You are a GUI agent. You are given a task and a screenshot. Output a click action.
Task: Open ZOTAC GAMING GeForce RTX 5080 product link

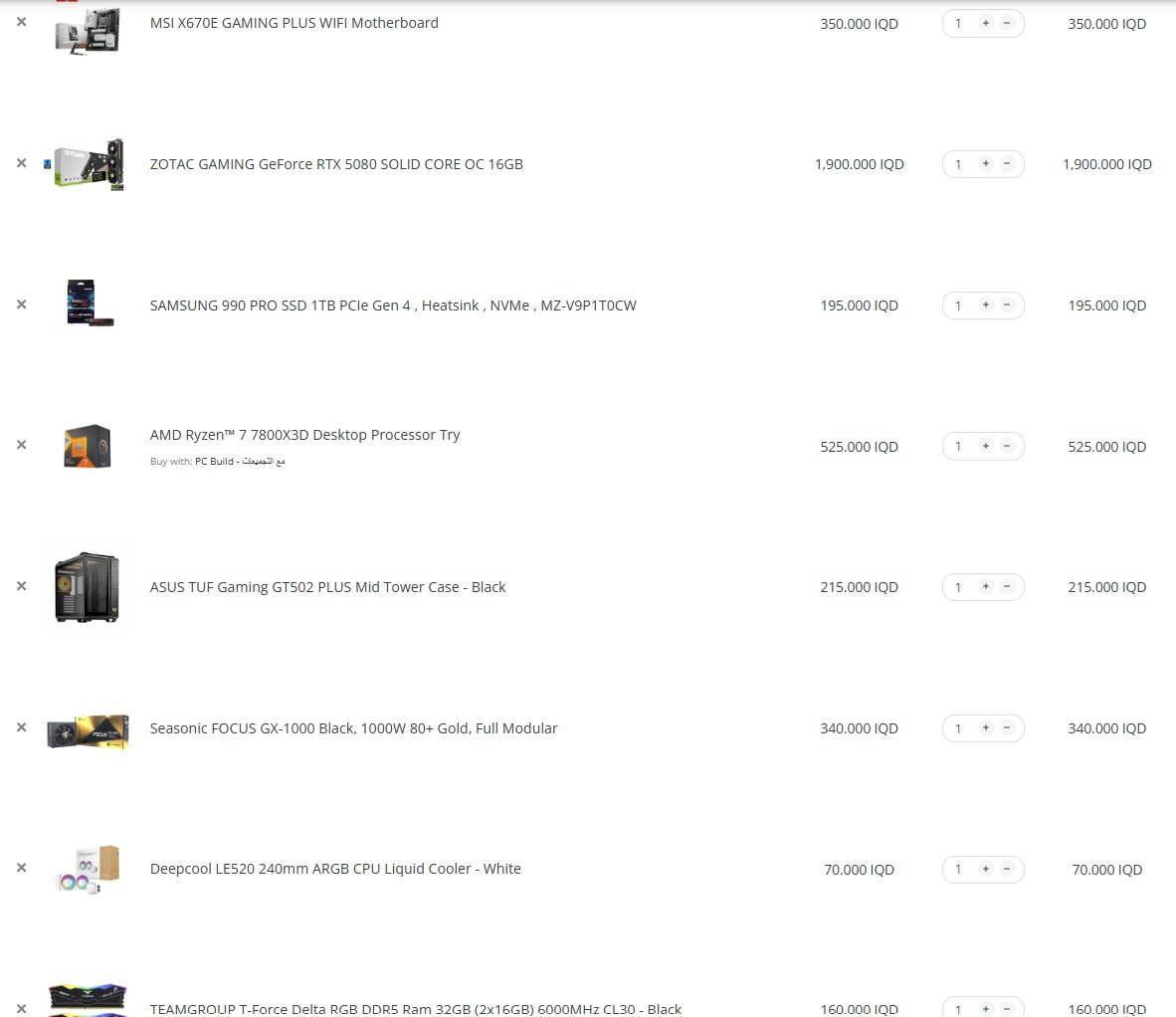tap(336, 164)
